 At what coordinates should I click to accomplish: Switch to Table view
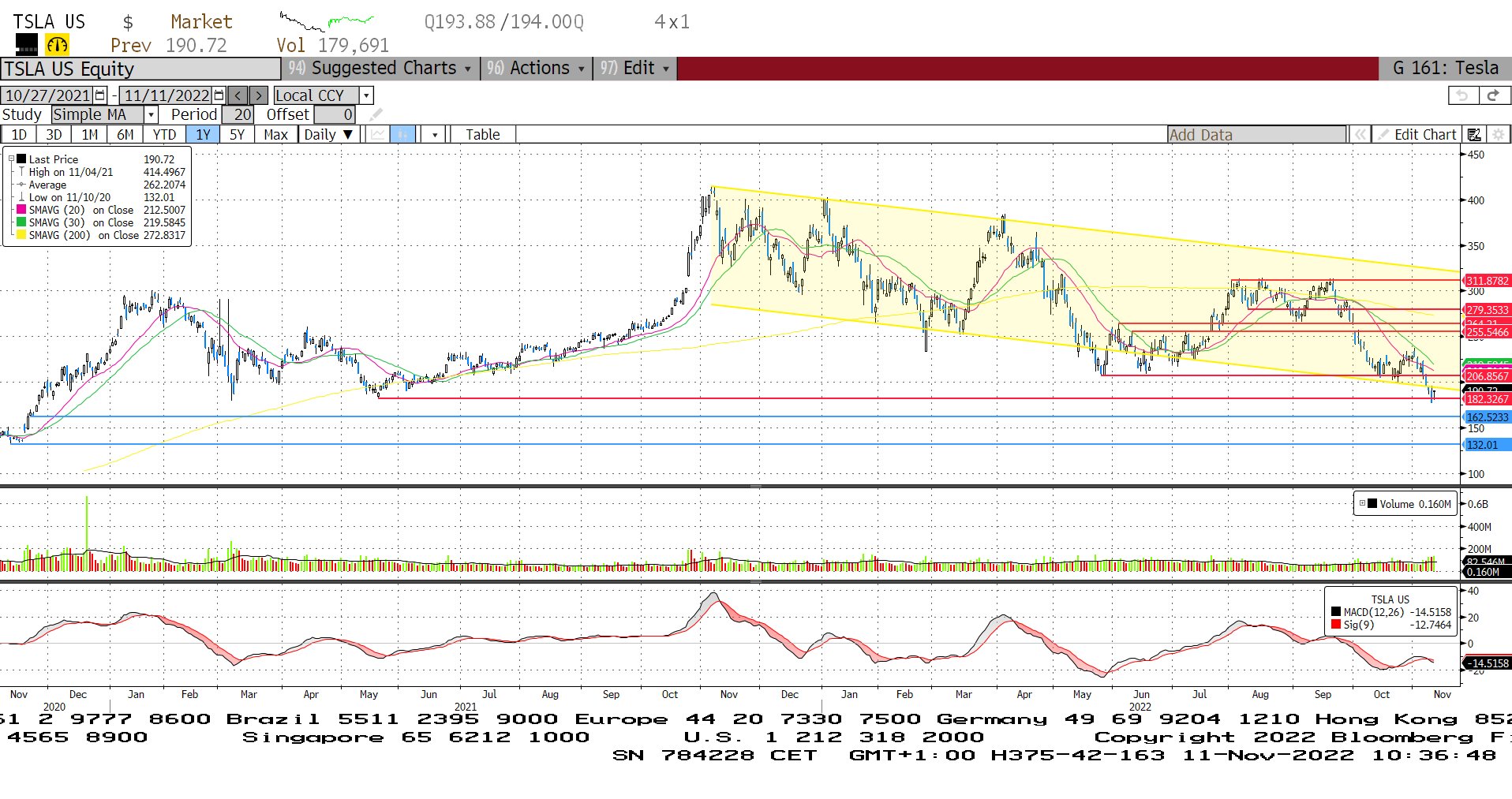(x=483, y=135)
